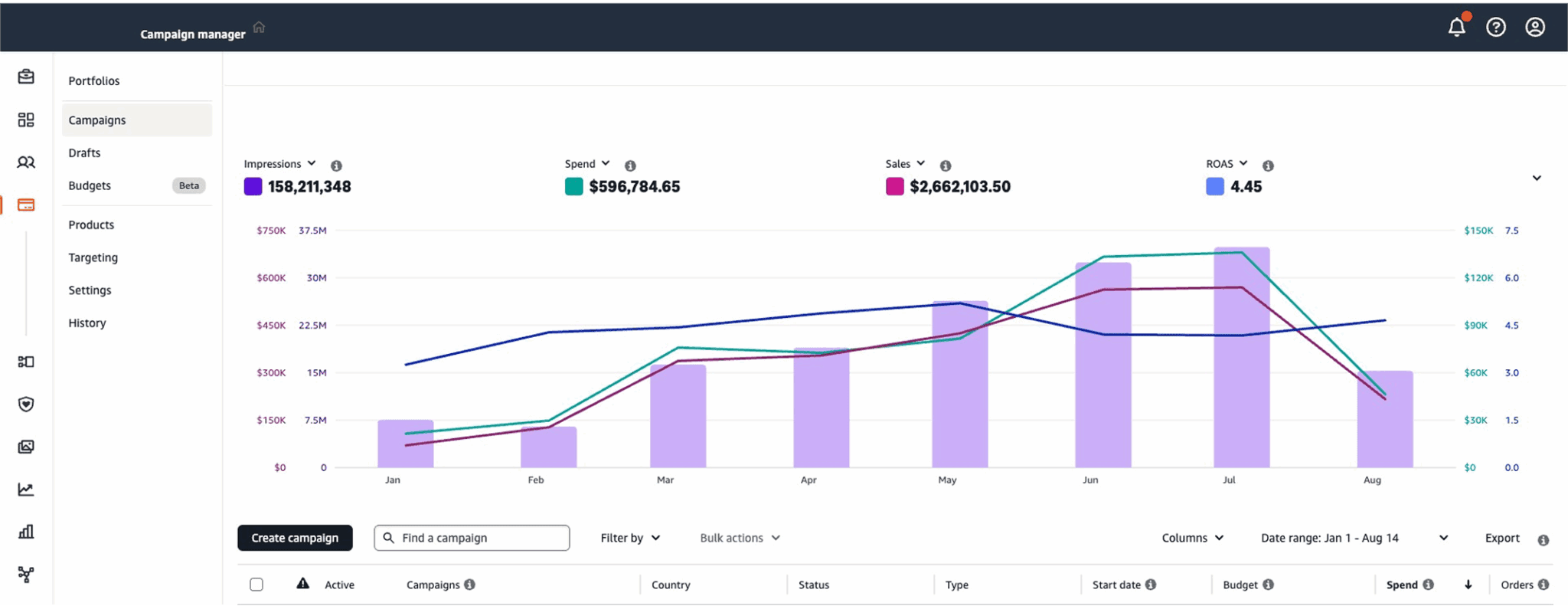1568x606 pixels.
Task: Click the home icon beside Campaign manager
Action: pos(259,28)
